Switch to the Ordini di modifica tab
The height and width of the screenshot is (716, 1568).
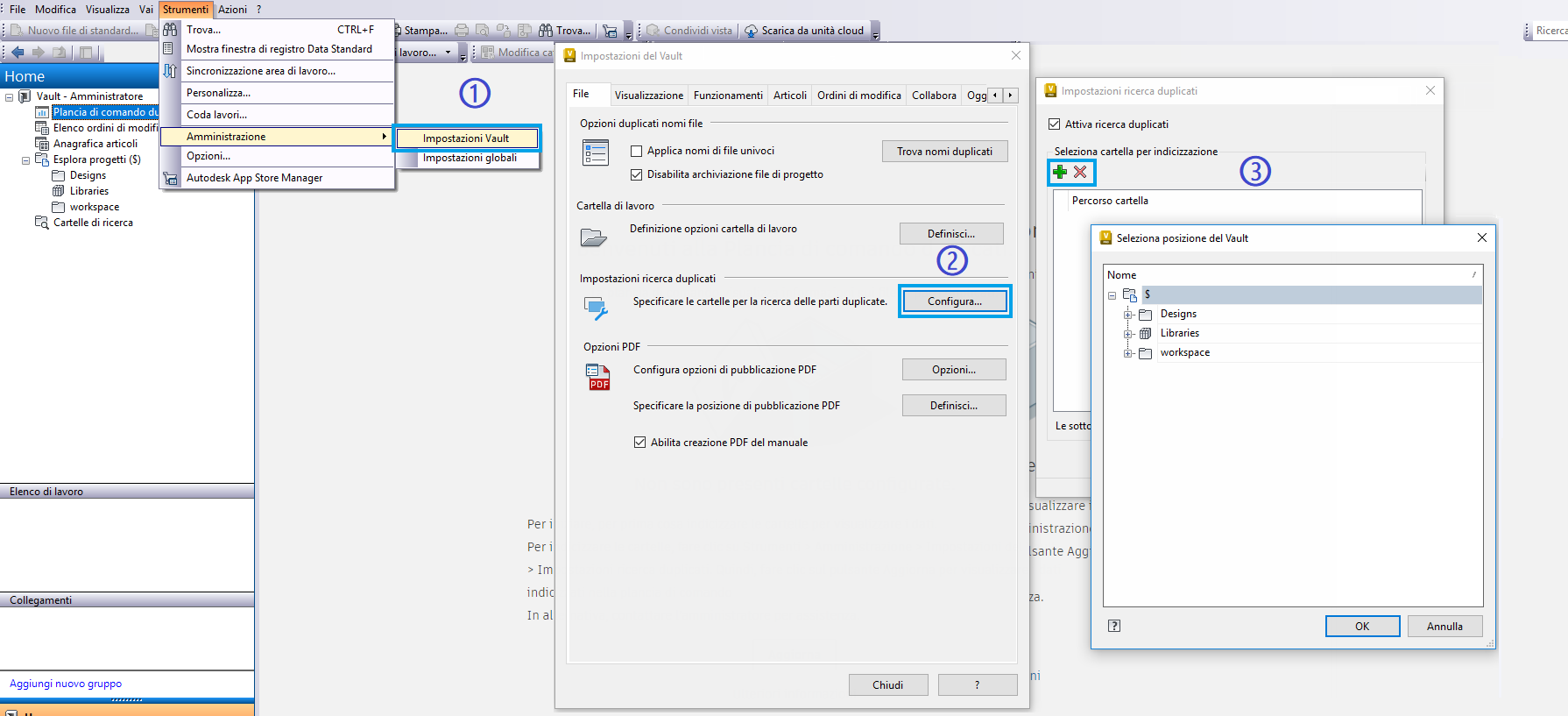859,96
